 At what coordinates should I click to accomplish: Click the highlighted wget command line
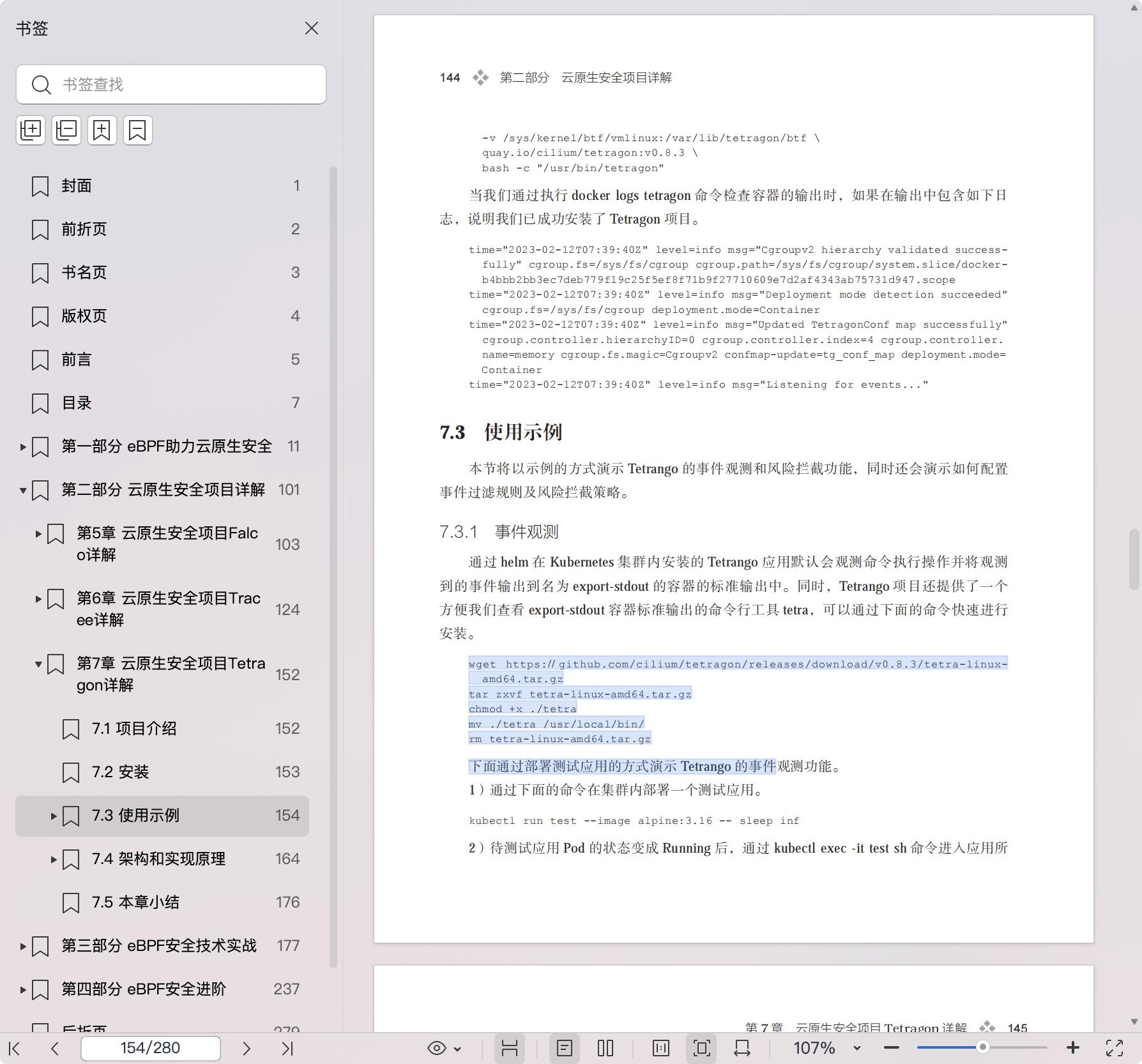[738, 664]
